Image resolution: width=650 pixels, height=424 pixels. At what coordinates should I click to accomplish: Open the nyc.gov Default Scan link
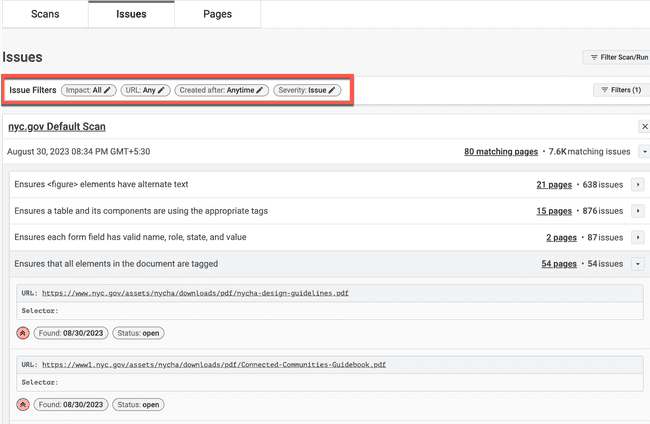pos(56,127)
